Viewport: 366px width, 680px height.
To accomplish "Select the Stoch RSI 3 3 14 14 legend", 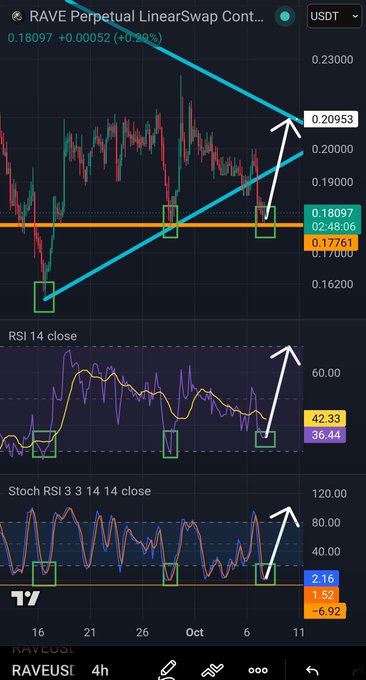I will [80, 491].
